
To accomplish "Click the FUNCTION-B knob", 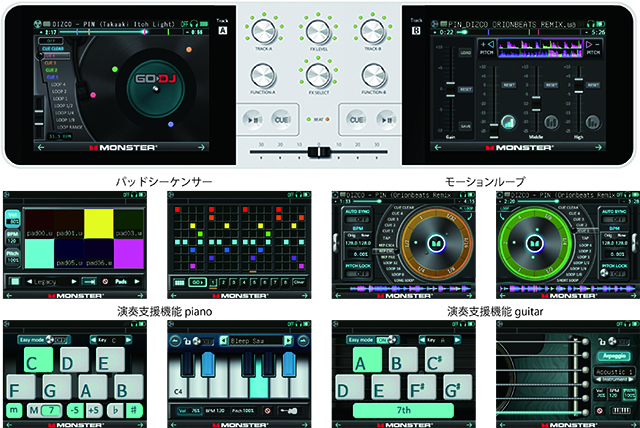I will pos(373,75).
